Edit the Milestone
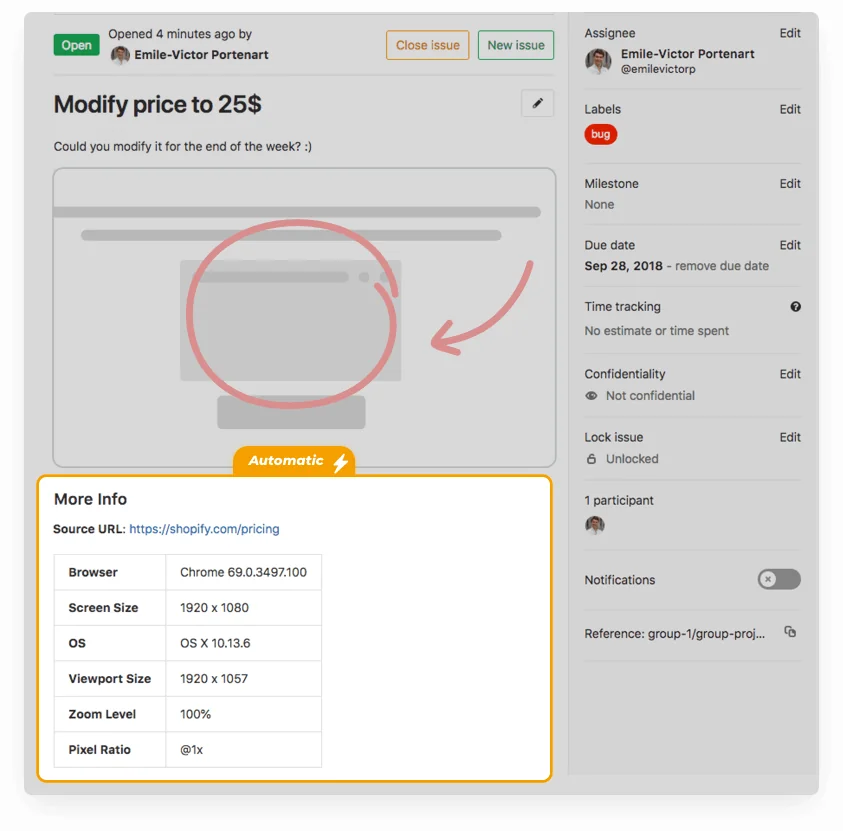Screen dimensions: 843x831 (x=790, y=183)
